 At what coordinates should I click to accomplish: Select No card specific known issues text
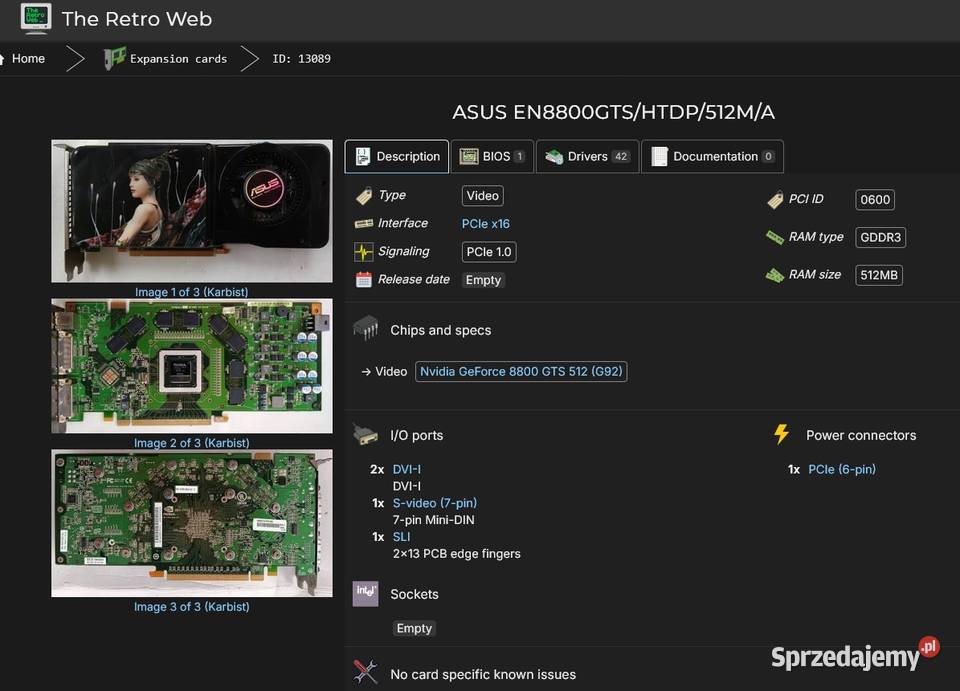(x=483, y=674)
